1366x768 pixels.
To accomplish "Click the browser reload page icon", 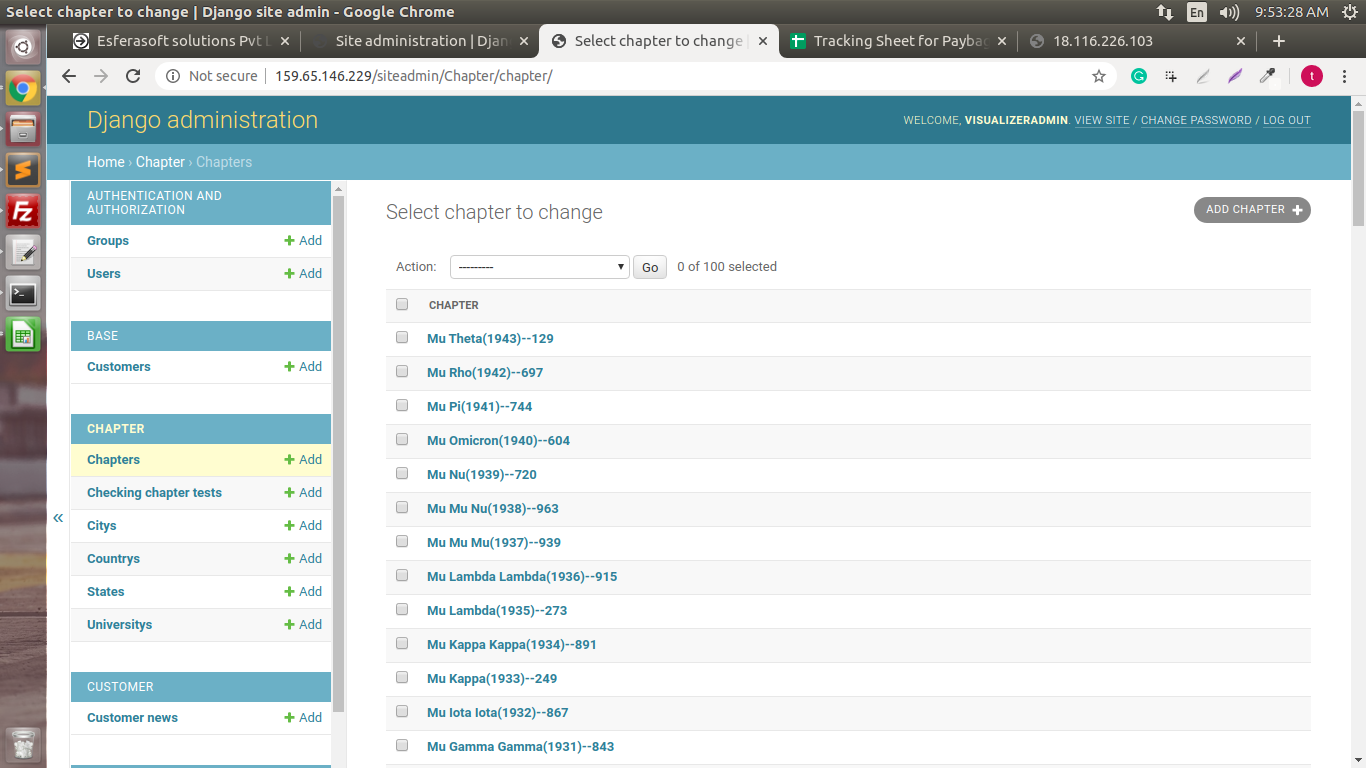I will pyautogui.click(x=133, y=76).
